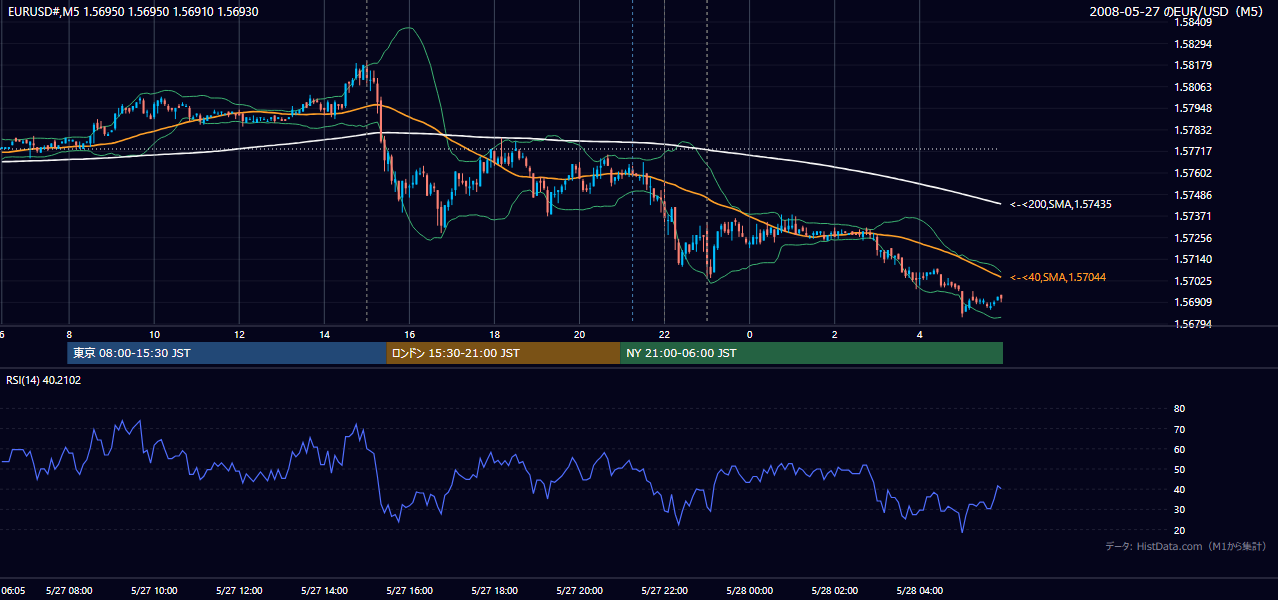This screenshot has height=600, width=1278.
Task: Click RSI scale level 30
Action: coord(1179,510)
